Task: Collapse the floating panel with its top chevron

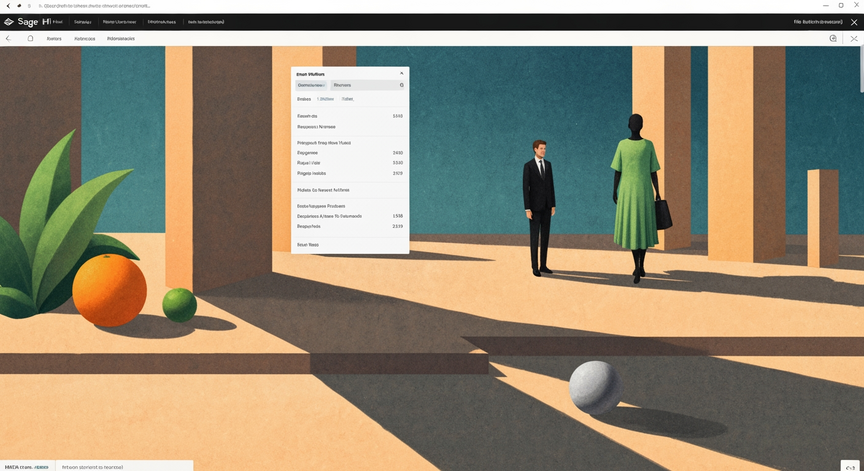Action: coord(402,73)
